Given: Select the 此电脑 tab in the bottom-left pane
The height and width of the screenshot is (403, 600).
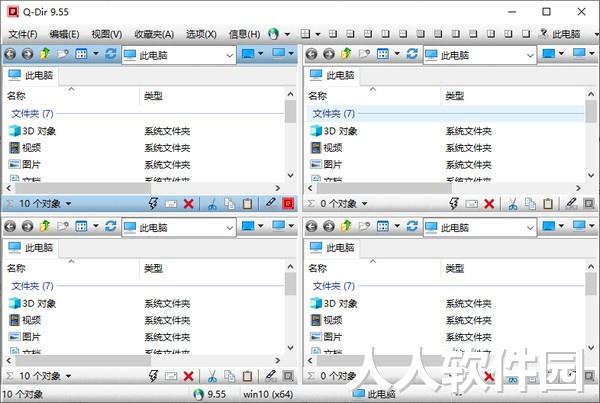Looking at the screenshot, I should (x=31, y=248).
